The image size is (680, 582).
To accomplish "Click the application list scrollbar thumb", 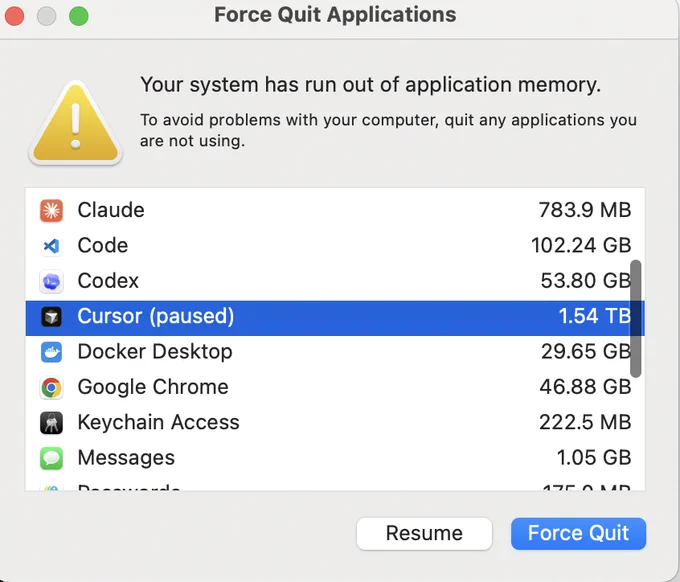I will (x=636, y=319).
